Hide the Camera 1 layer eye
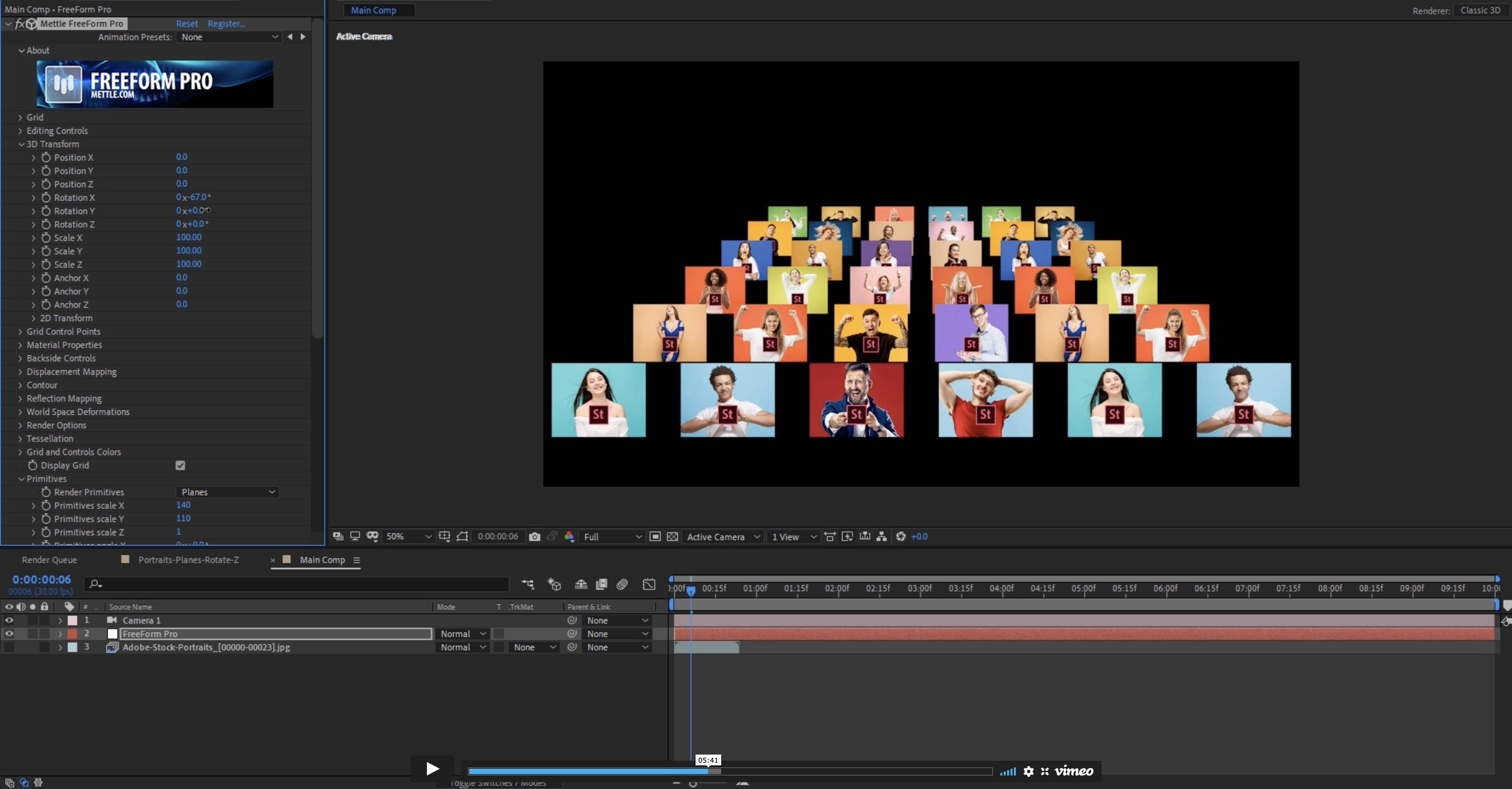The height and width of the screenshot is (789, 1512). 9,621
